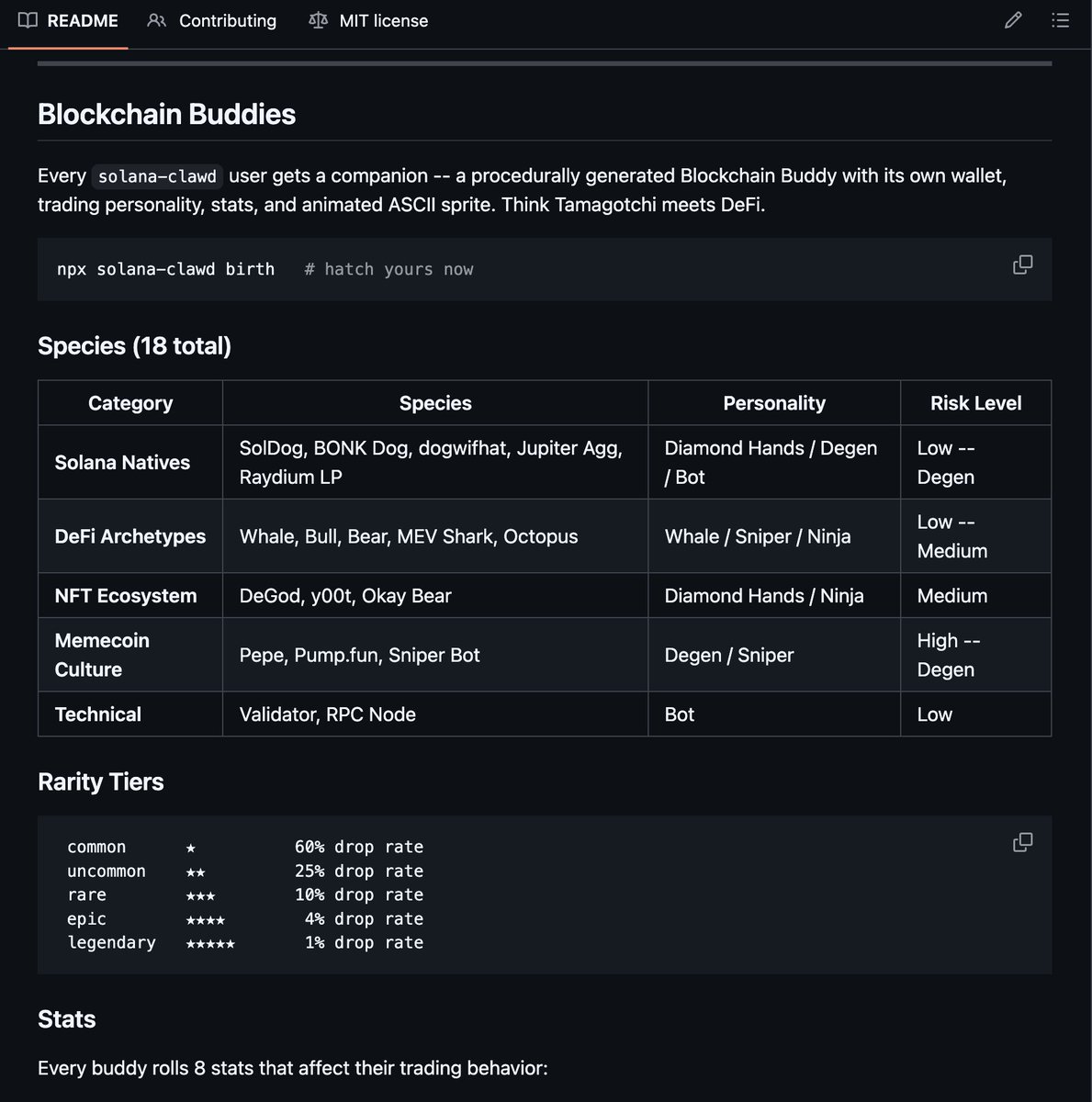Click the people icon beside Contributing
Viewport: 1092px width, 1102px height.
coord(157,20)
